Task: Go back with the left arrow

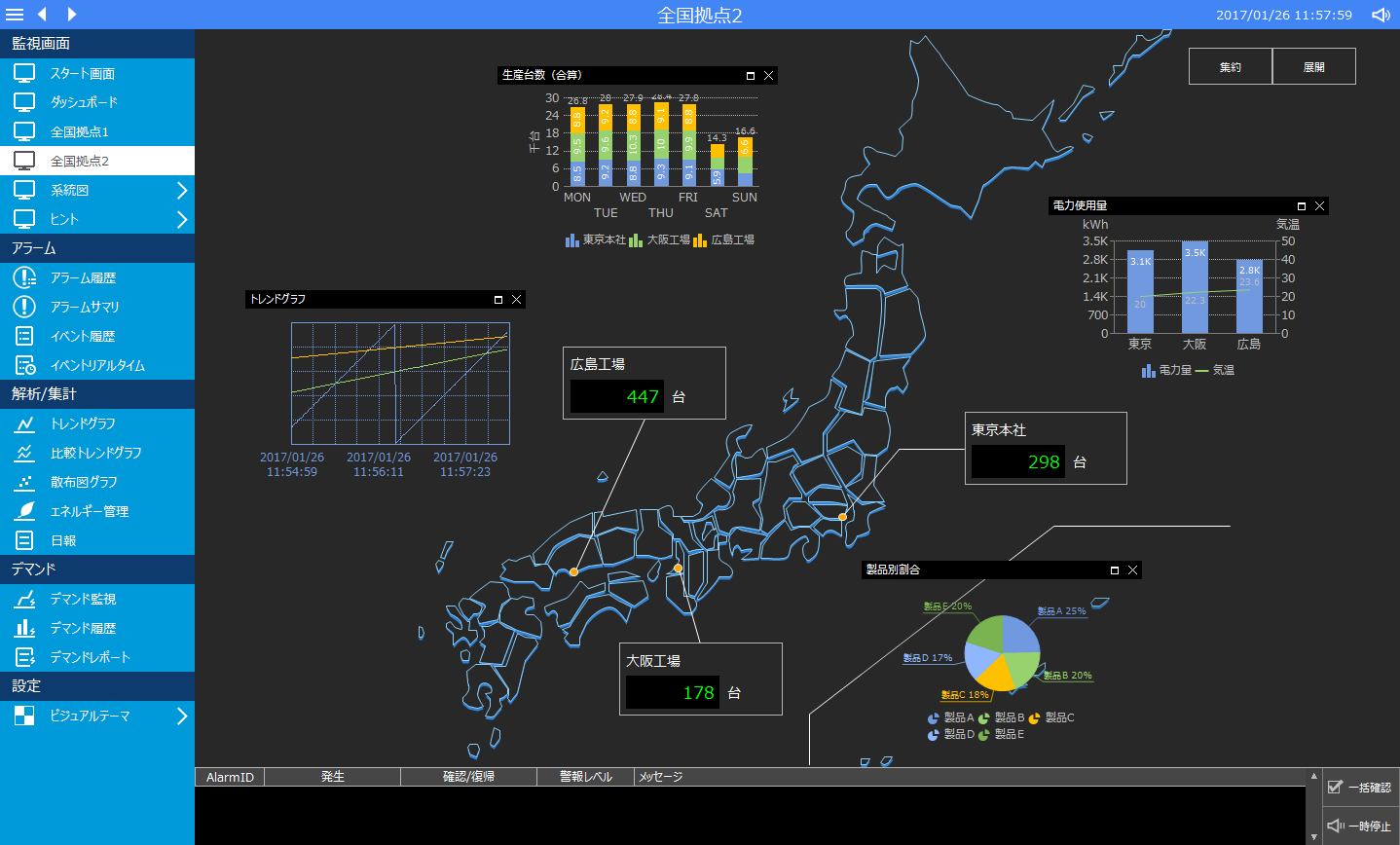Action: (42, 15)
